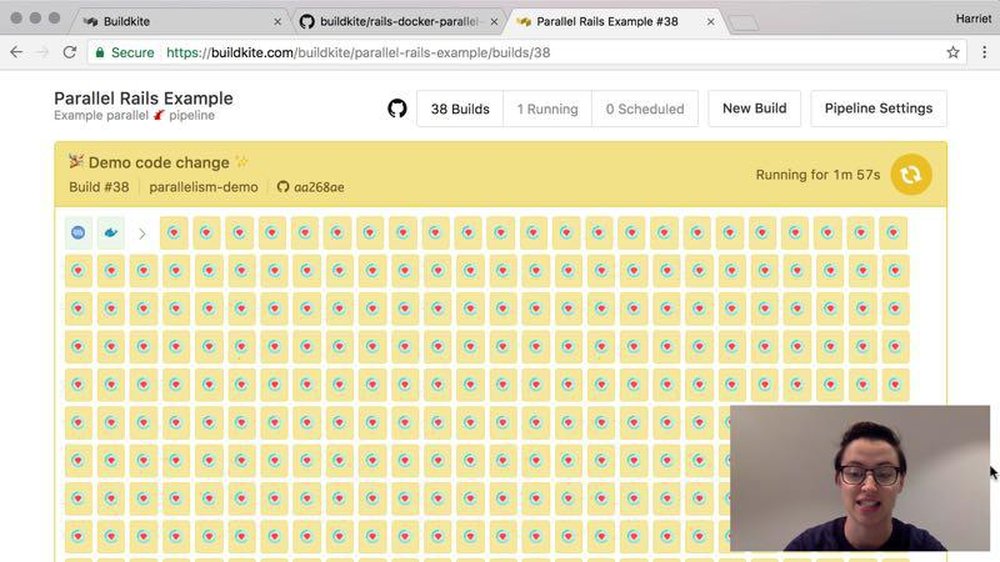This screenshot has height=562, width=1000.
Task: Close the buildkite/rails-docker-parallel tab
Action: [x=494, y=22]
